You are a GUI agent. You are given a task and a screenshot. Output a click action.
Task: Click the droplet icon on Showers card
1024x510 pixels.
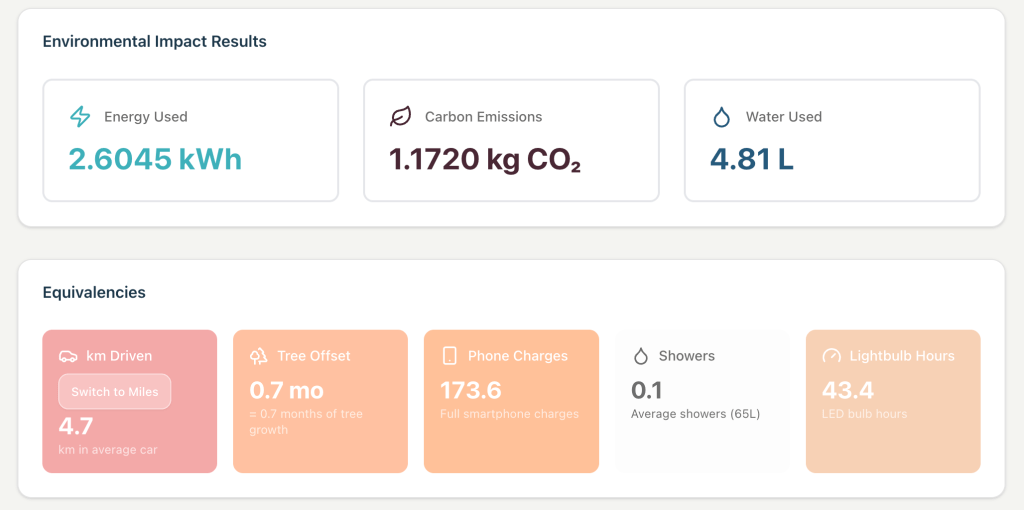click(x=641, y=356)
